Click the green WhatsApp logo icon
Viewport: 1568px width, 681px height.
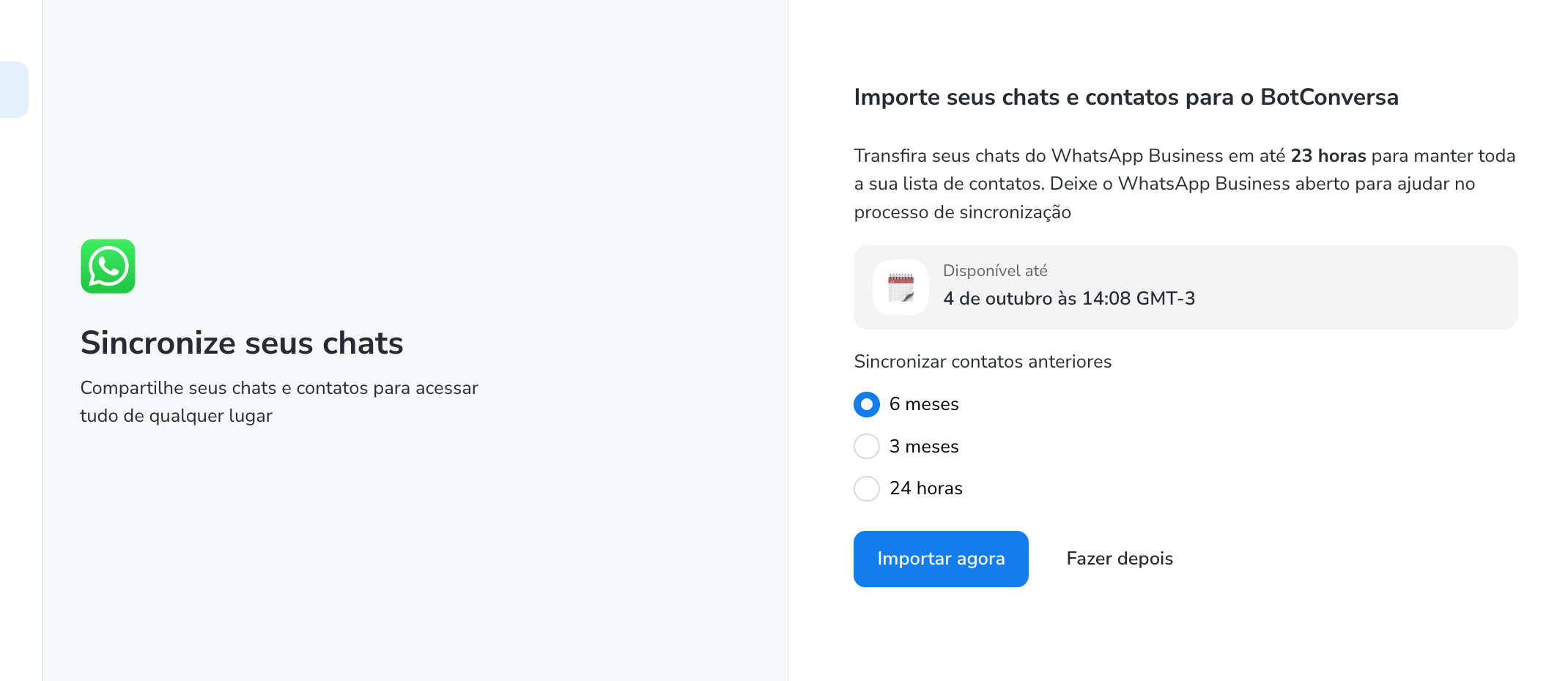click(x=108, y=267)
